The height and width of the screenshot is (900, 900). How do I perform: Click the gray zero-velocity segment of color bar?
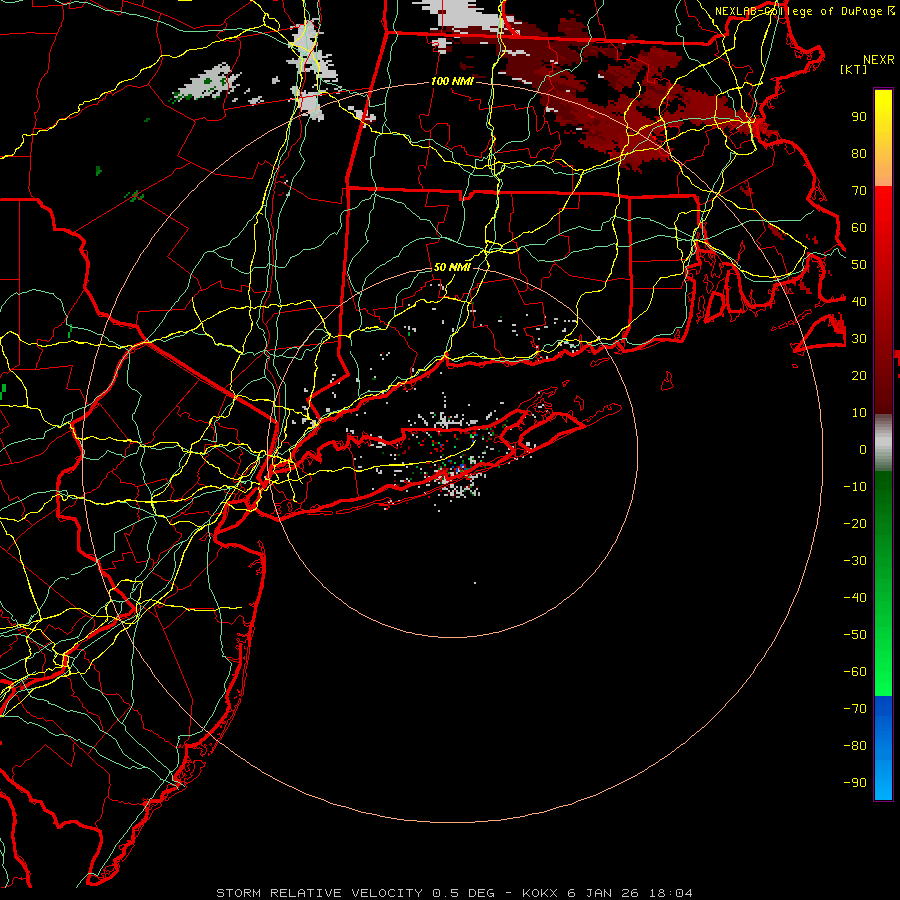883,442
